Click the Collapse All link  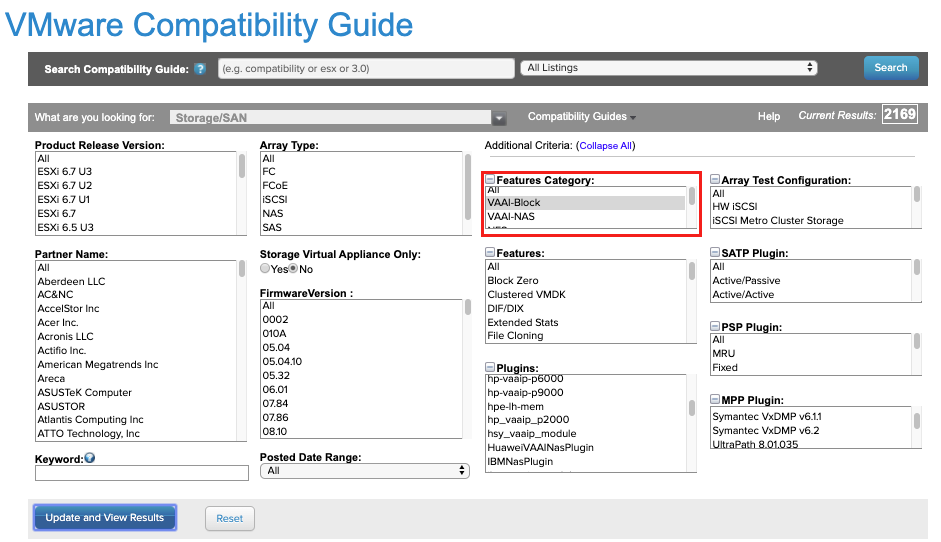(606, 146)
